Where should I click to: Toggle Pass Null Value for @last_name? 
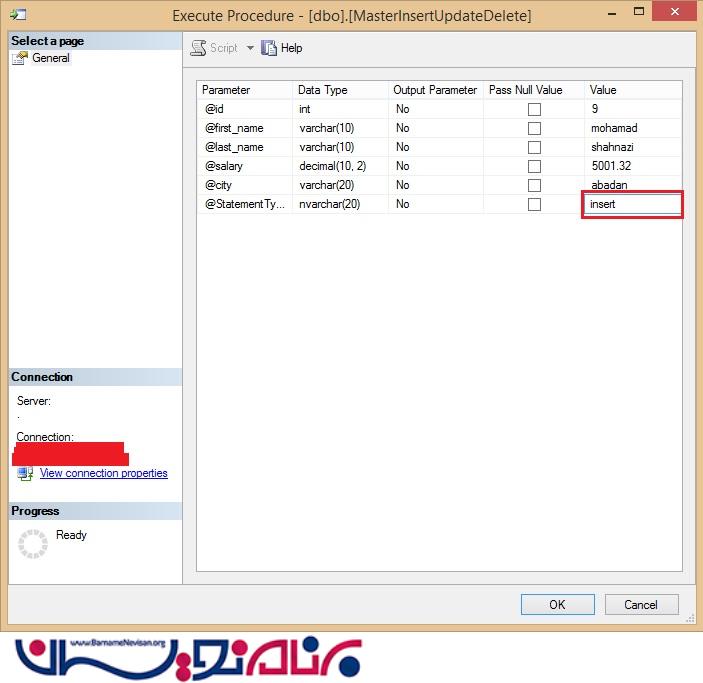pyautogui.click(x=534, y=147)
